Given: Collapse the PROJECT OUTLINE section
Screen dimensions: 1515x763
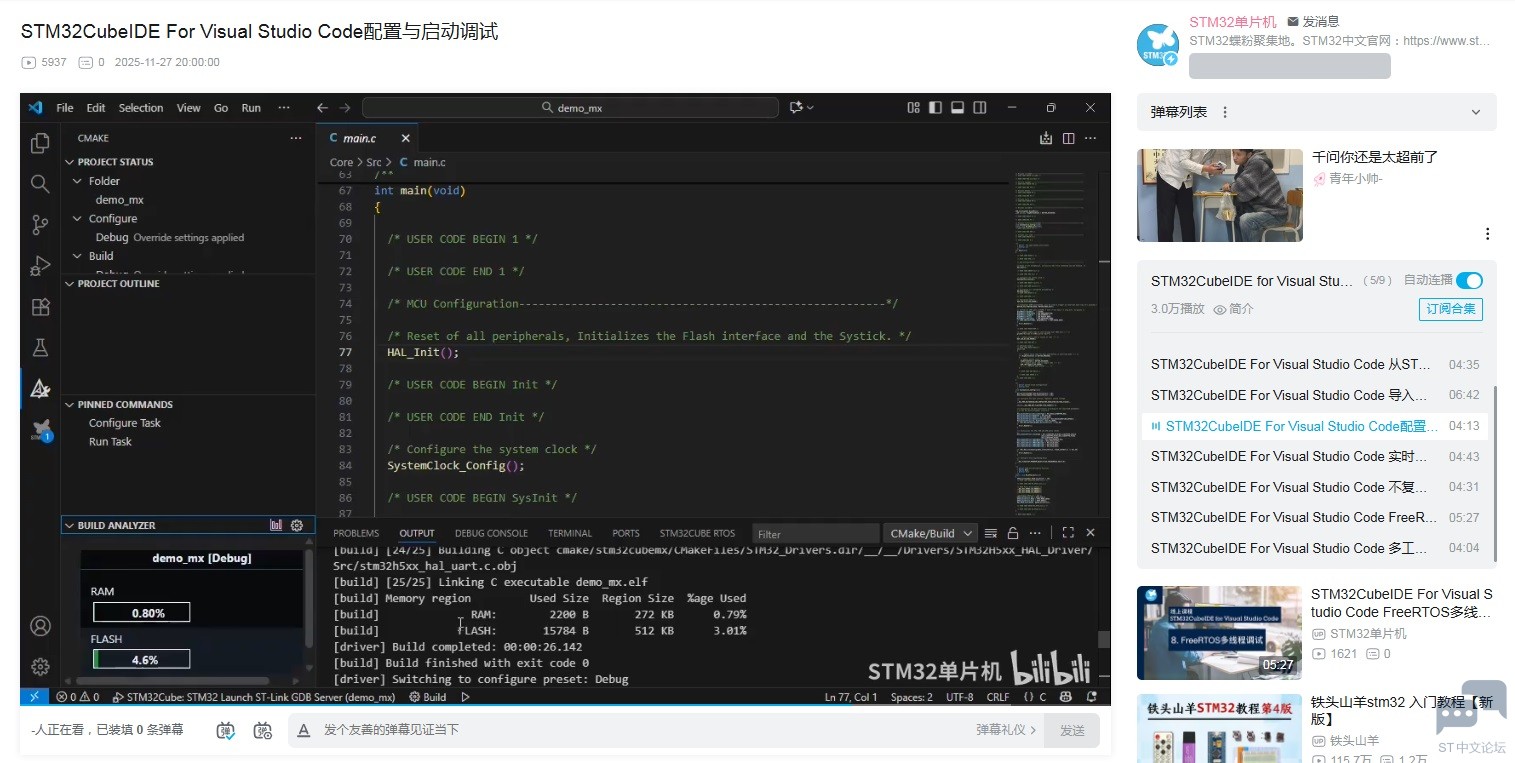Looking at the screenshot, I should point(70,284).
